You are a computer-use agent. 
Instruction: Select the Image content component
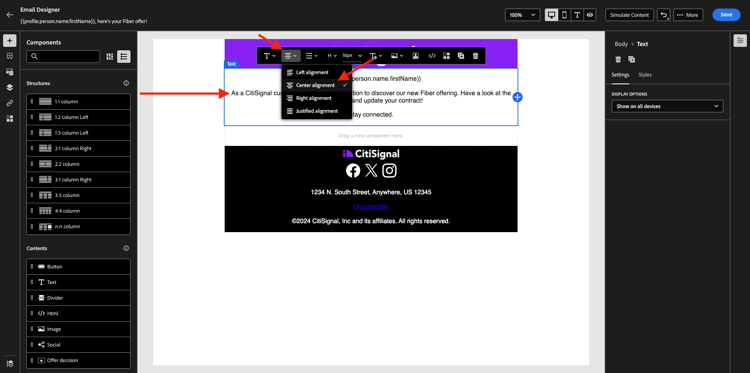pyautogui.click(x=78, y=329)
